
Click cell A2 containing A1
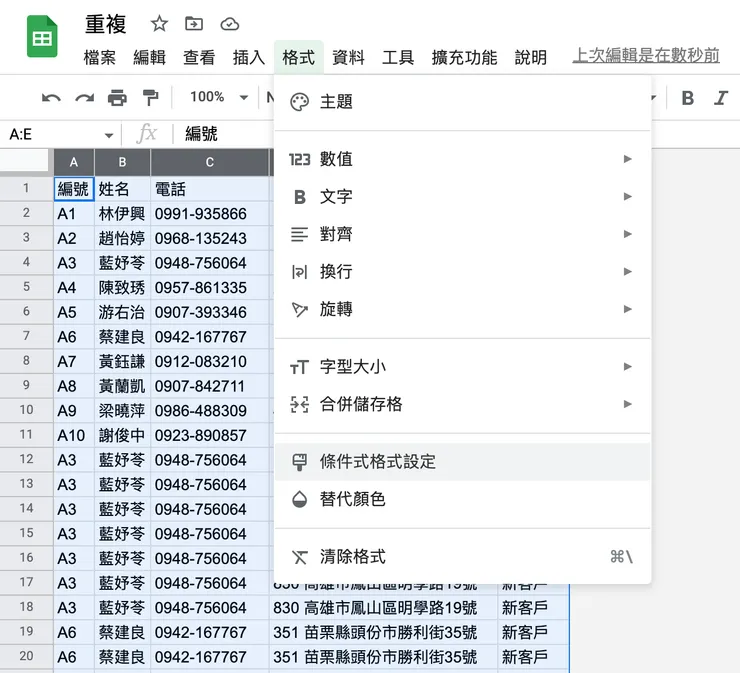[x=74, y=214]
